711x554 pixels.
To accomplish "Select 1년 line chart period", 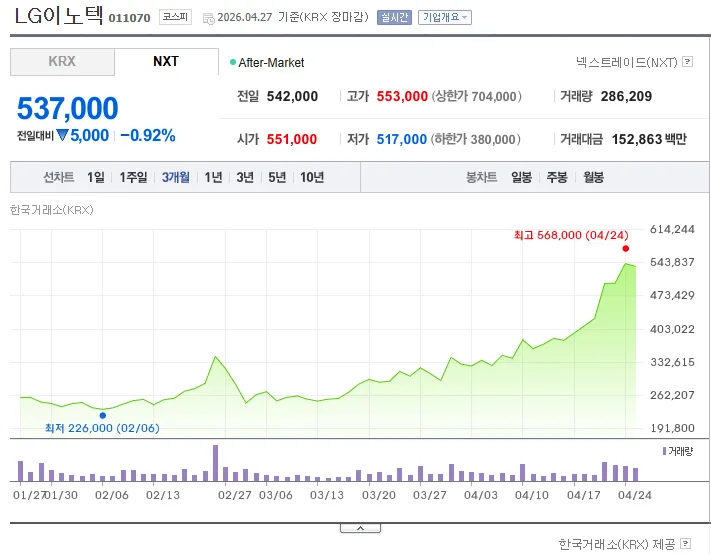I will (x=213, y=177).
